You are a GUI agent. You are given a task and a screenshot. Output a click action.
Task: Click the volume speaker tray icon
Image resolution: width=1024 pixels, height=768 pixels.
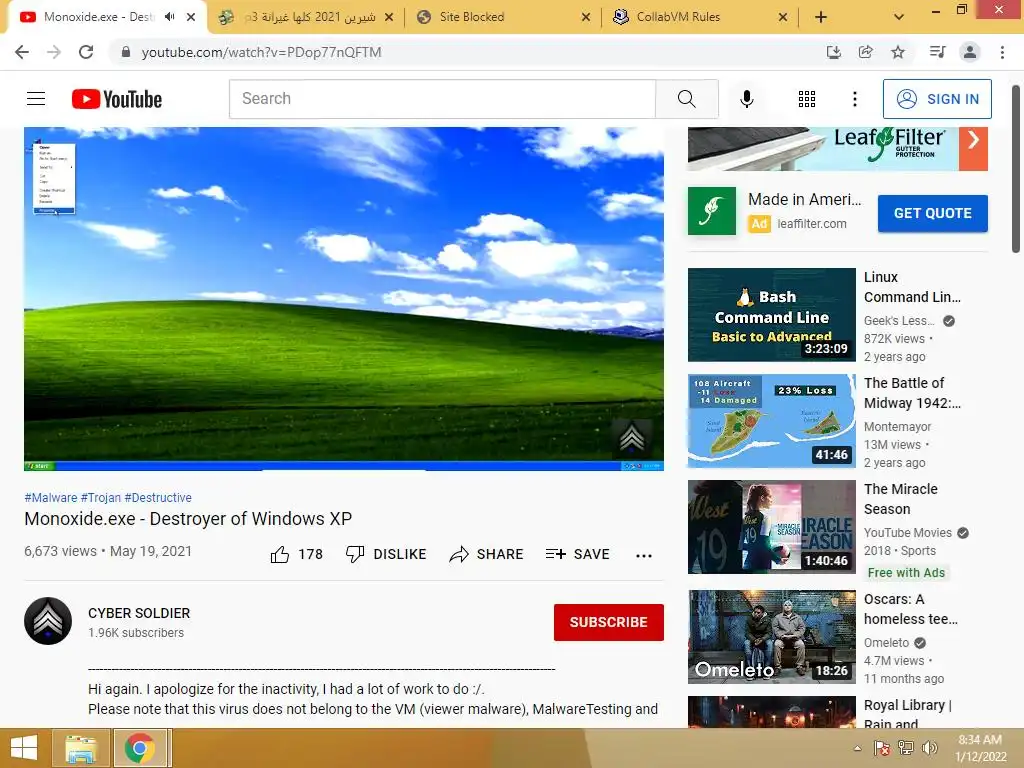pos(929,748)
